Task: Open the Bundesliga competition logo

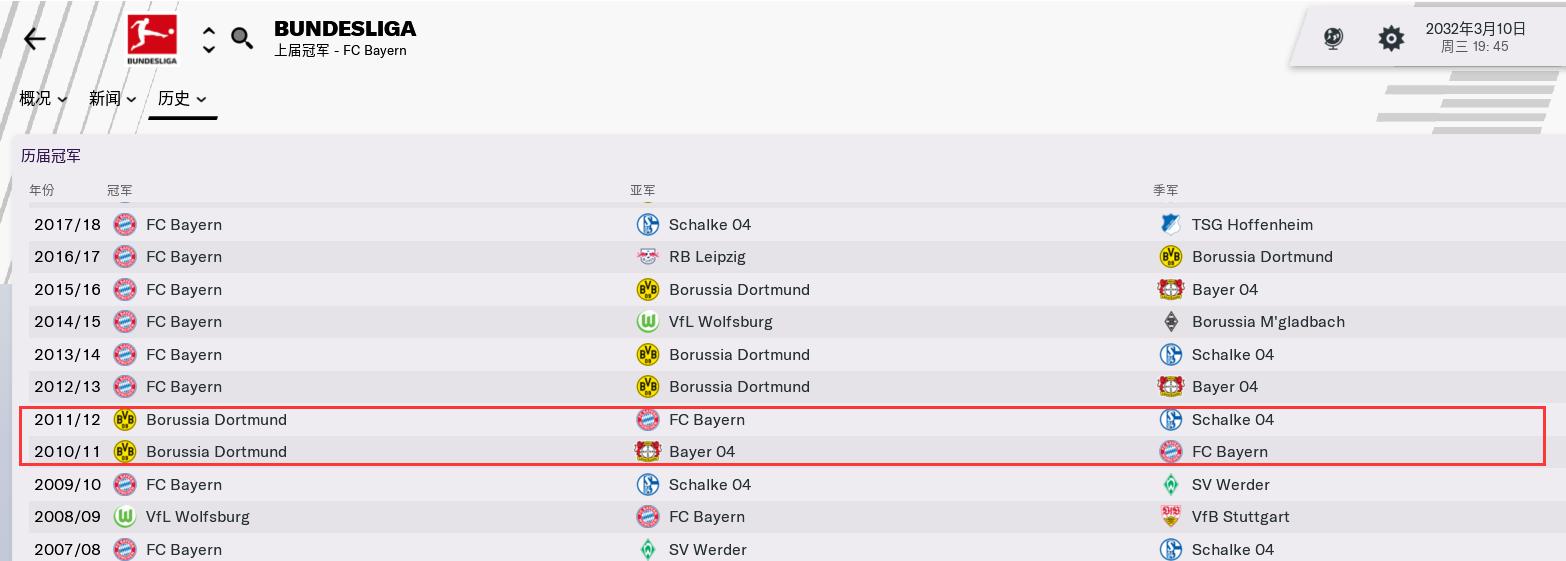Action: pyautogui.click(x=152, y=40)
